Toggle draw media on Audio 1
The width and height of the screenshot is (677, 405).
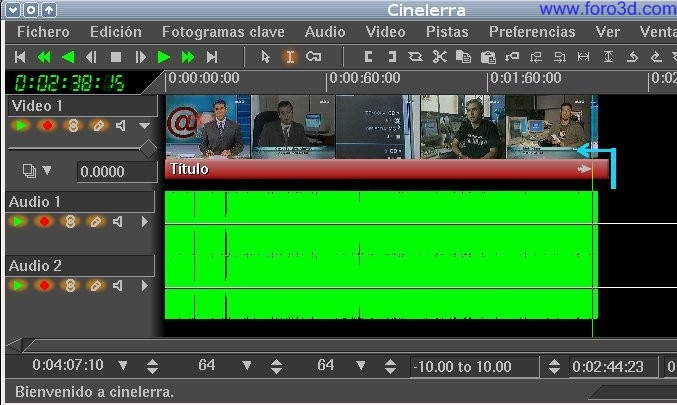pyautogui.click(x=95, y=221)
